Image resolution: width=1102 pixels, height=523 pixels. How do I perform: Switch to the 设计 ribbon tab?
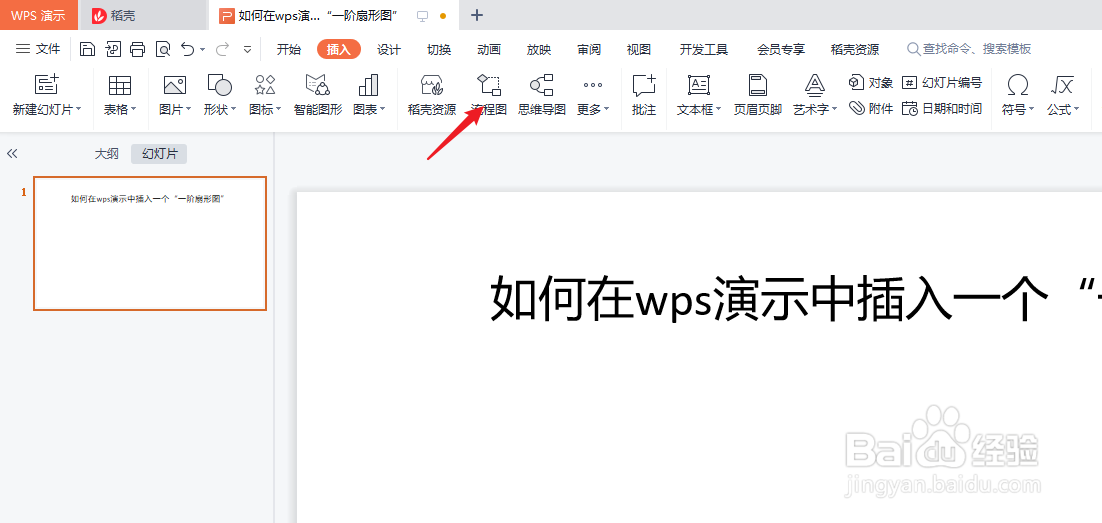[389, 49]
